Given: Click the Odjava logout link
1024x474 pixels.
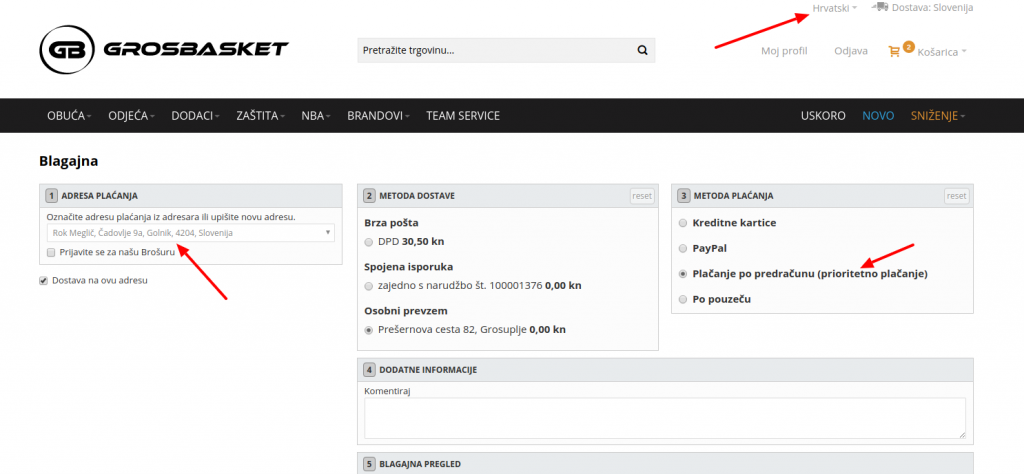Looking at the screenshot, I should [850, 51].
